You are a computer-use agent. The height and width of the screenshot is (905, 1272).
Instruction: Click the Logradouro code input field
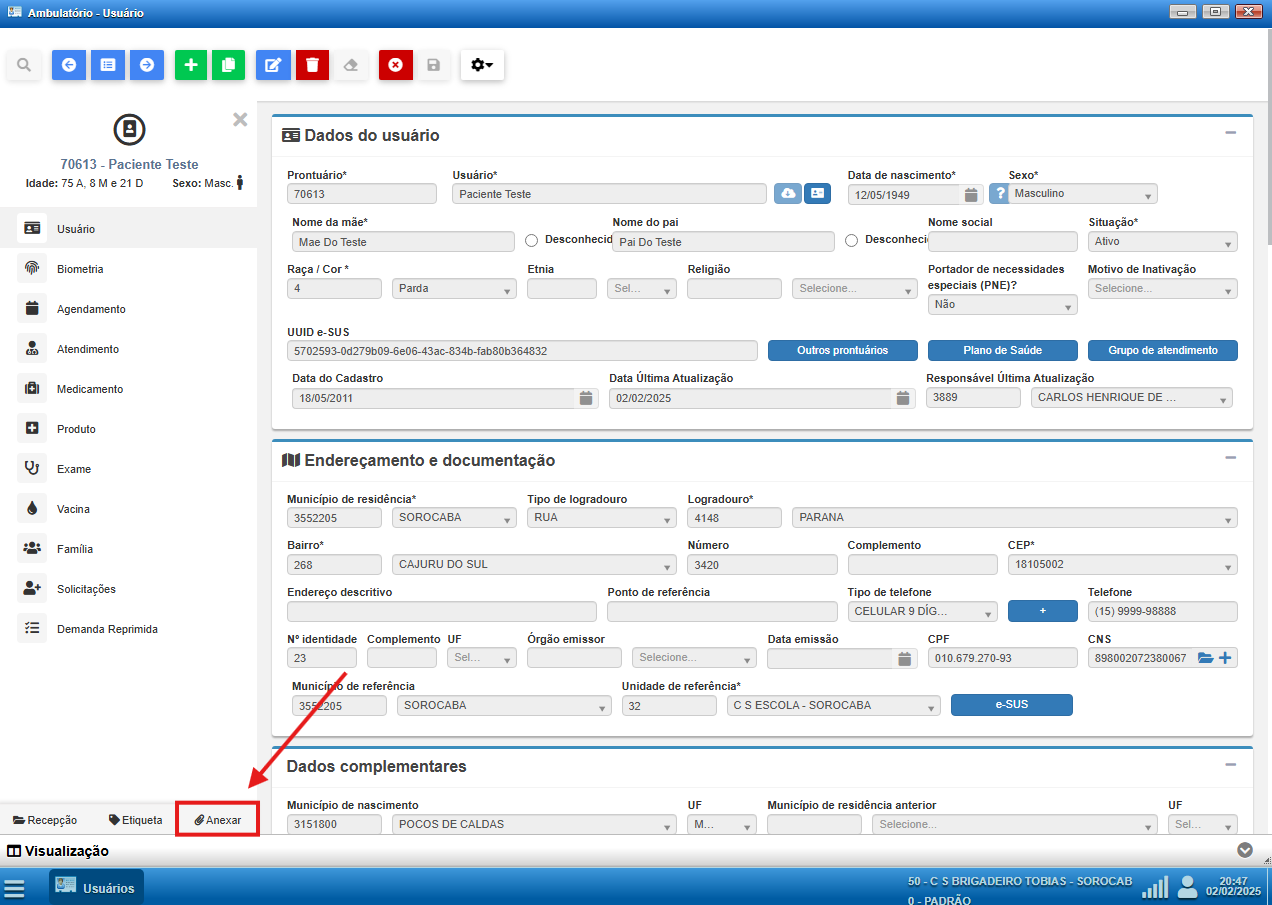(x=734, y=518)
